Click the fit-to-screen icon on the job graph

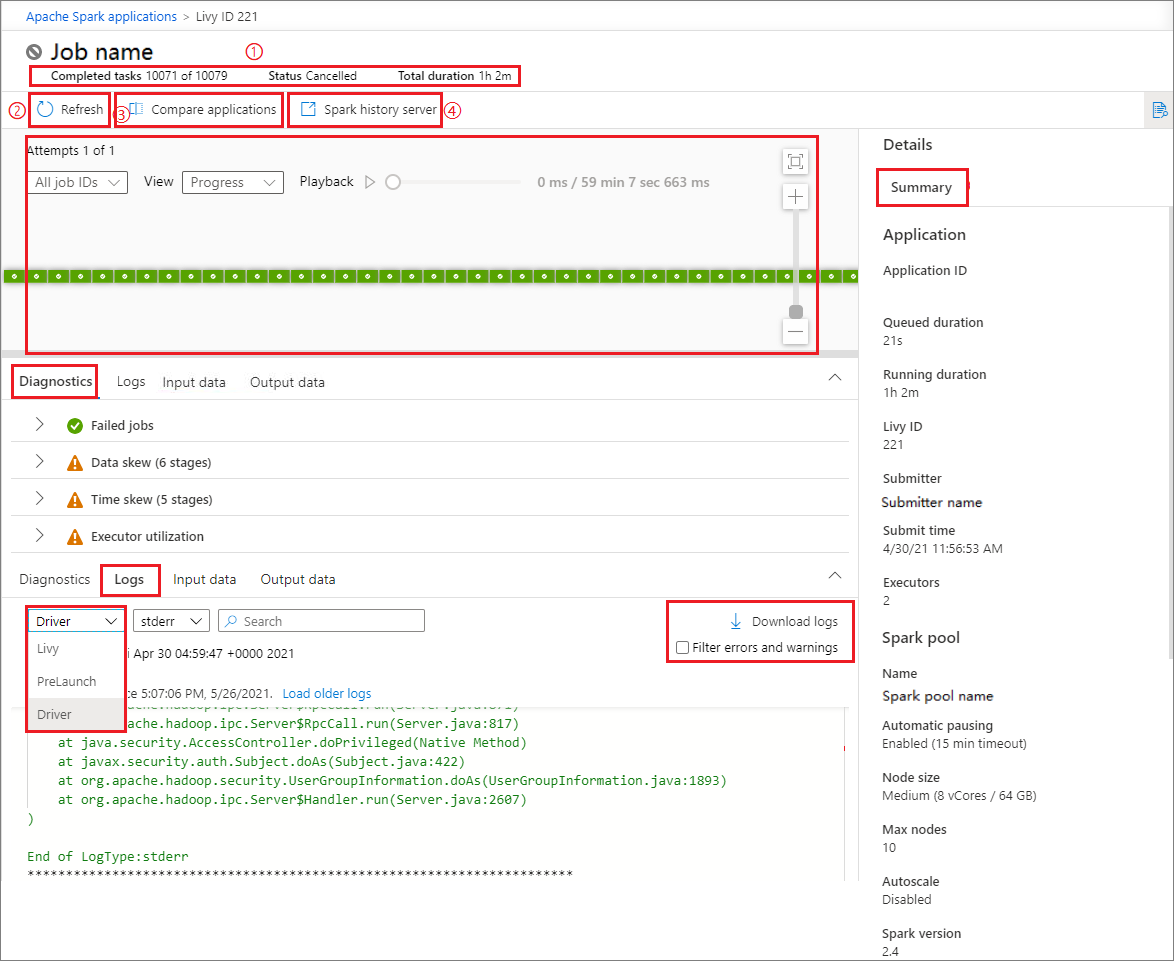[795, 159]
